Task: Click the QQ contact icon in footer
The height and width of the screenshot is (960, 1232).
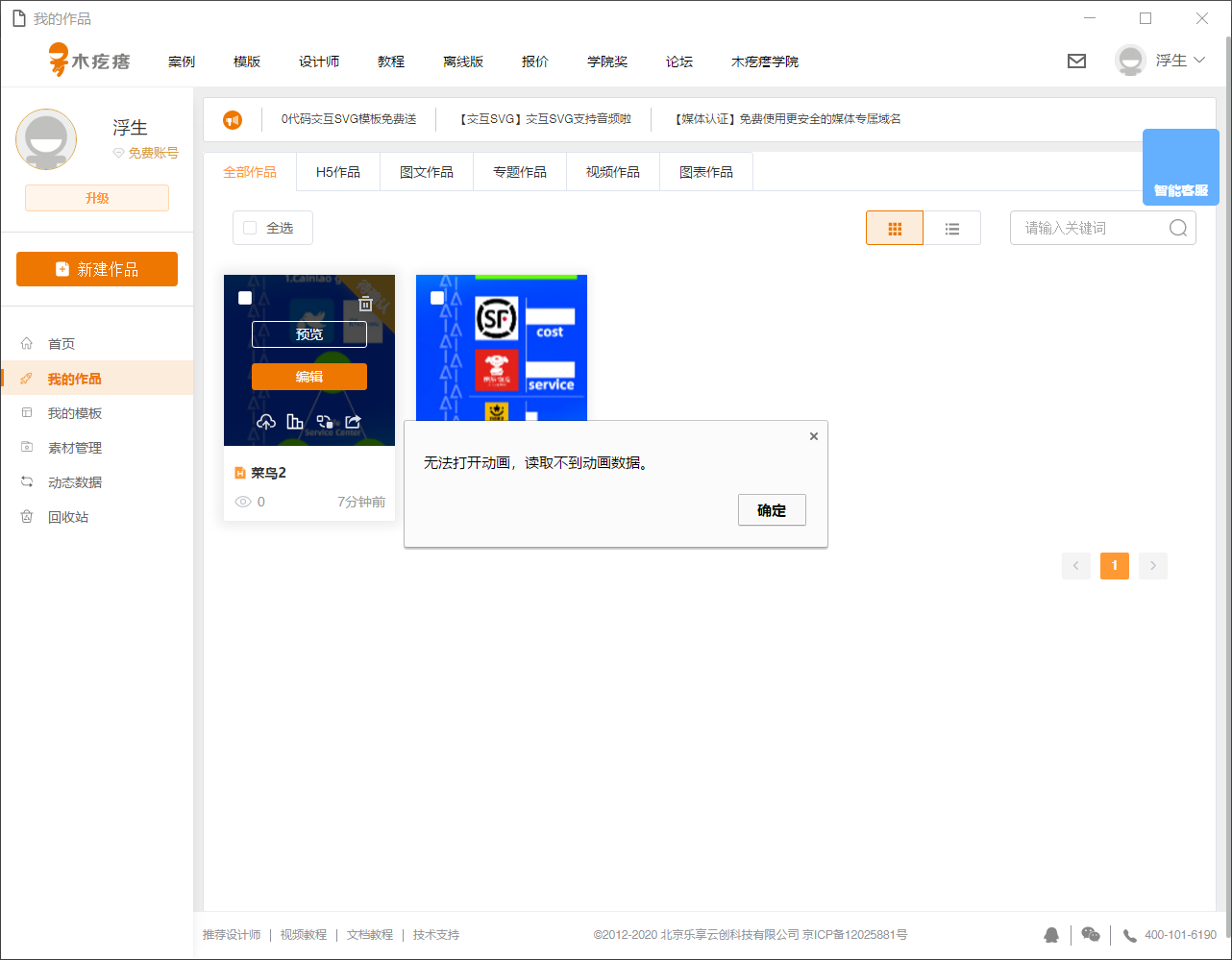Action: pyautogui.click(x=1051, y=935)
